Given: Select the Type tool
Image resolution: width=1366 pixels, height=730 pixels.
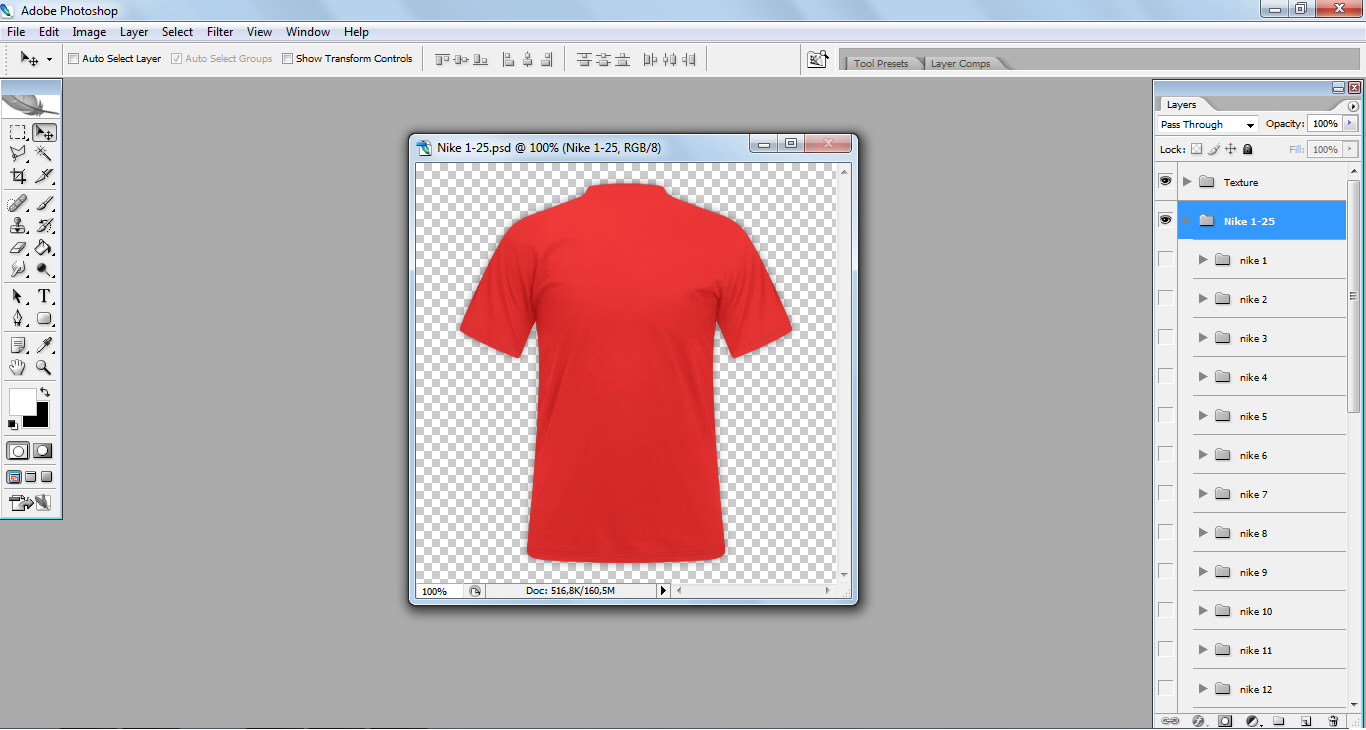Looking at the screenshot, I should [x=44, y=296].
